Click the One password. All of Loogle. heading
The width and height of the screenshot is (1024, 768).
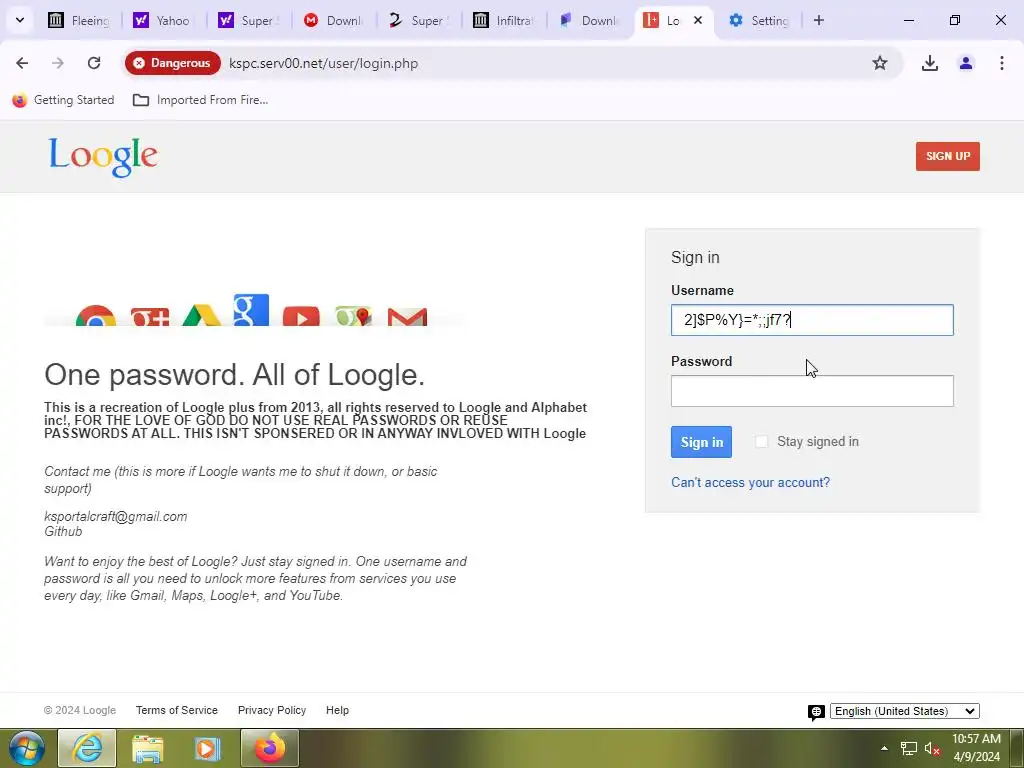[234, 375]
